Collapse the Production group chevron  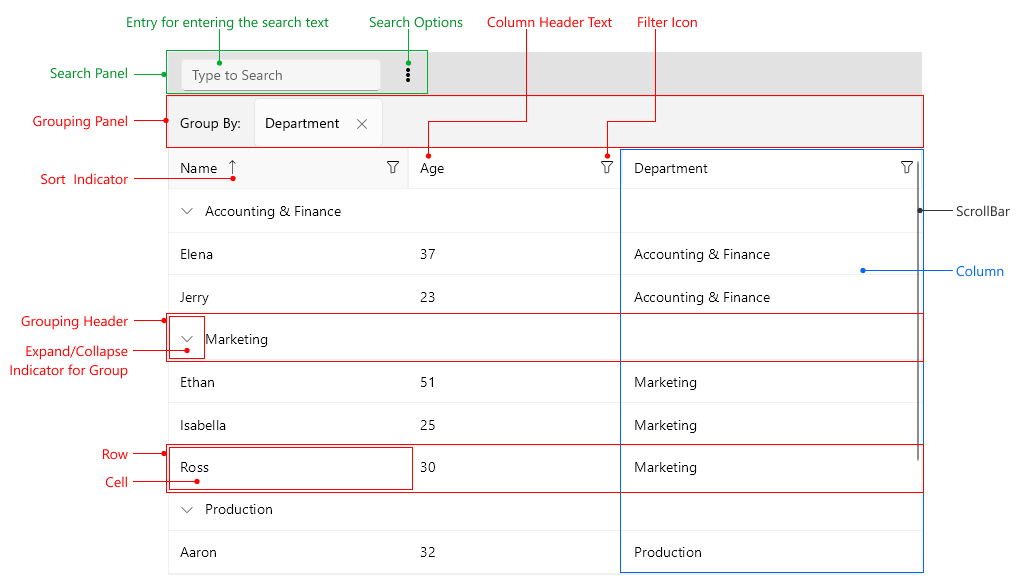tap(187, 509)
